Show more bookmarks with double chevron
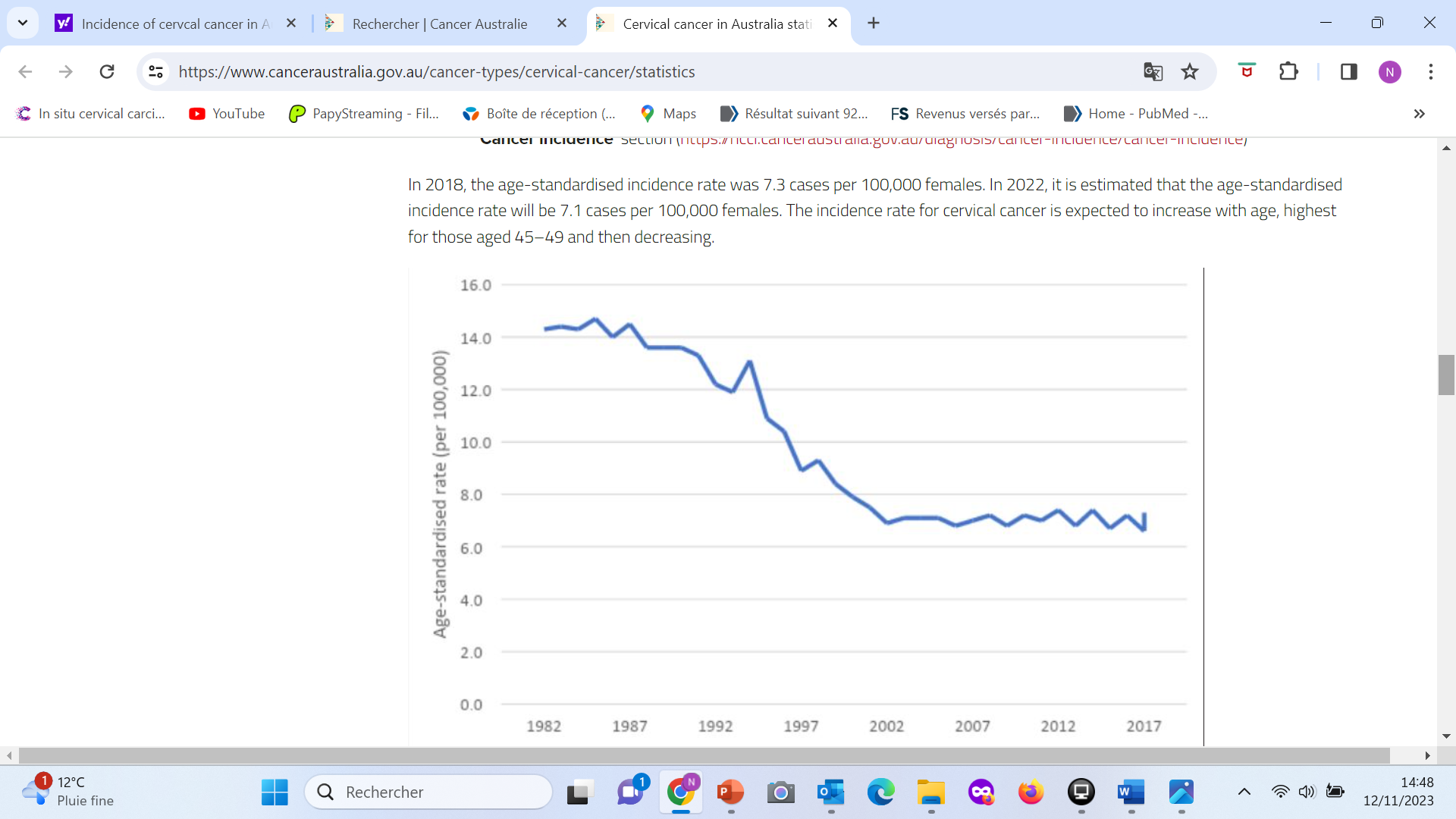This screenshot has height=819, width=1456. pos(1419,114)
